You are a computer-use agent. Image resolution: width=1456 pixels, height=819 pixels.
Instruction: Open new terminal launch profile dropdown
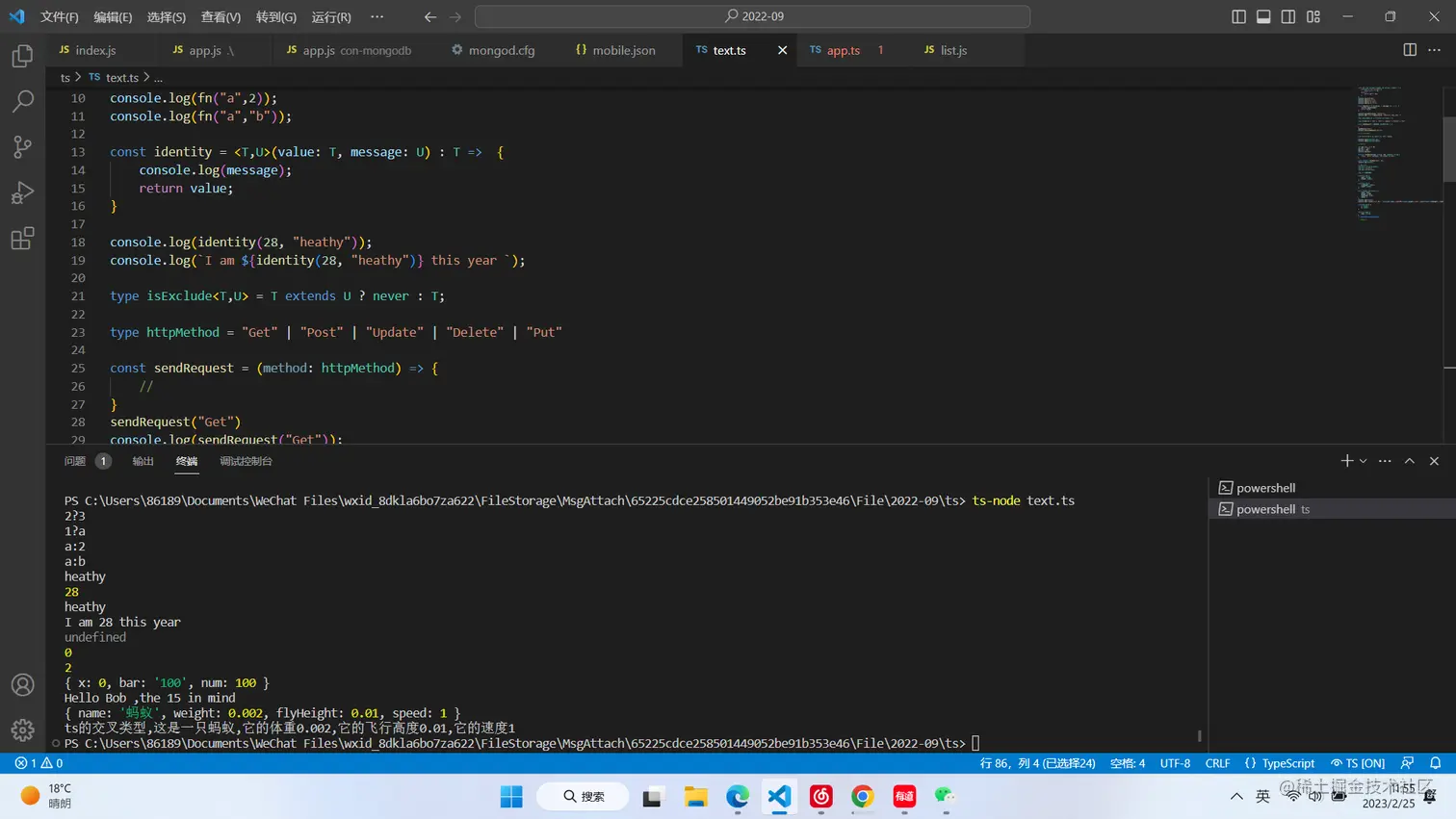[1364, 461]
